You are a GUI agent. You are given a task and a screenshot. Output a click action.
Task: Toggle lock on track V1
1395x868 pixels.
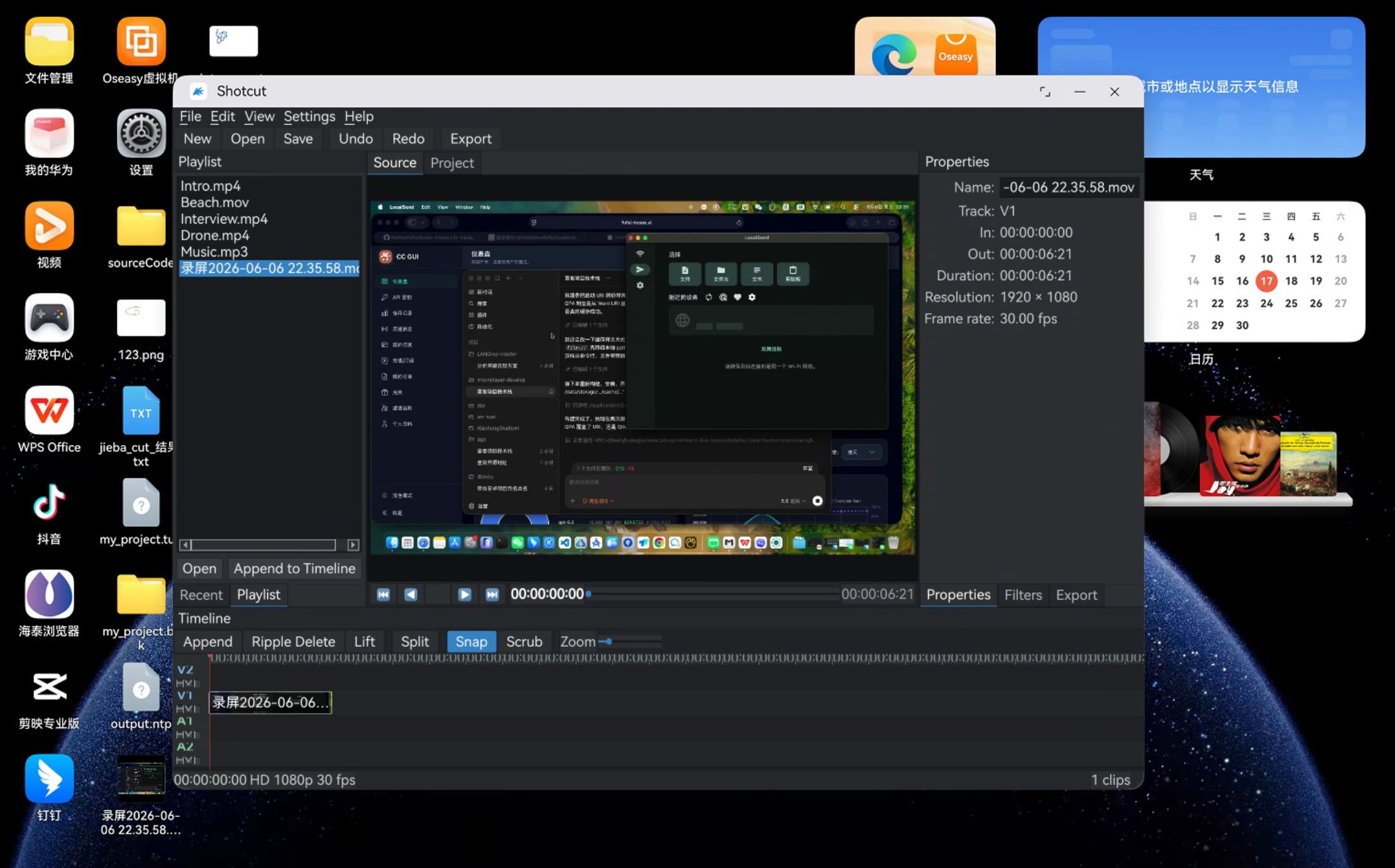tap(197, 709)
